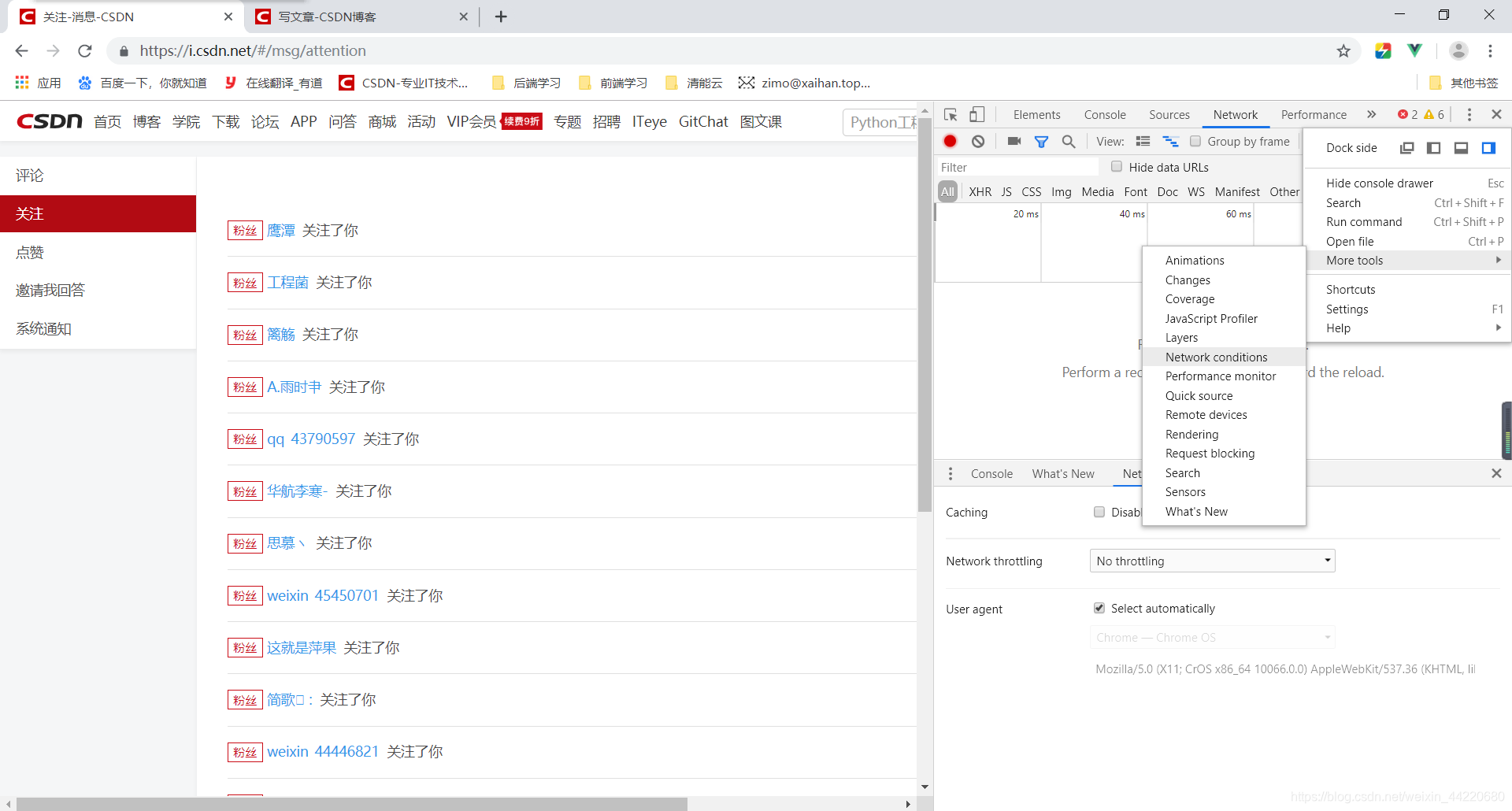
Task: Open the Chrome profile avatar
Action: point(1458,51)
